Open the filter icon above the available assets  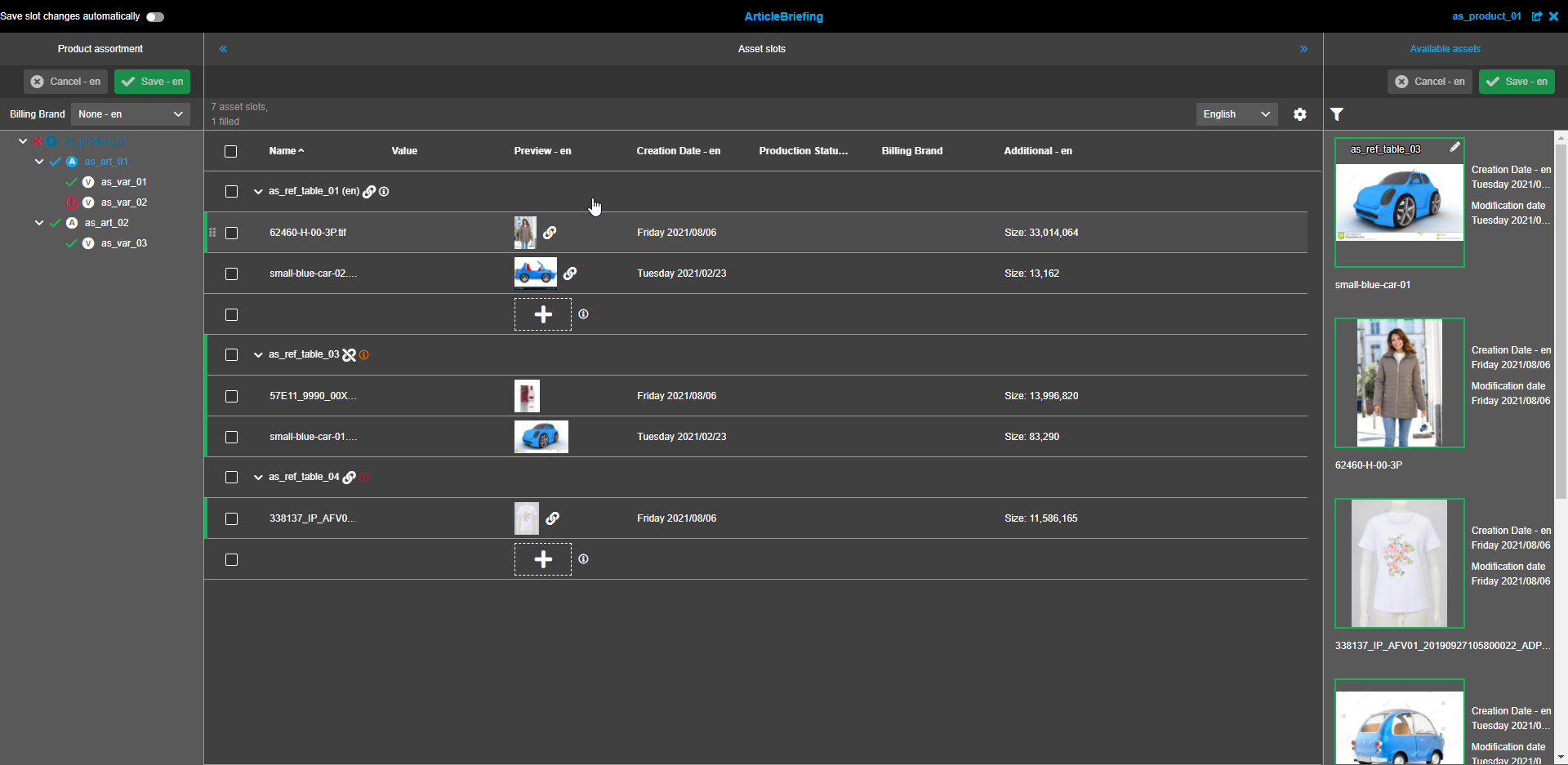pyautogui.click(x=1336, y=114)
